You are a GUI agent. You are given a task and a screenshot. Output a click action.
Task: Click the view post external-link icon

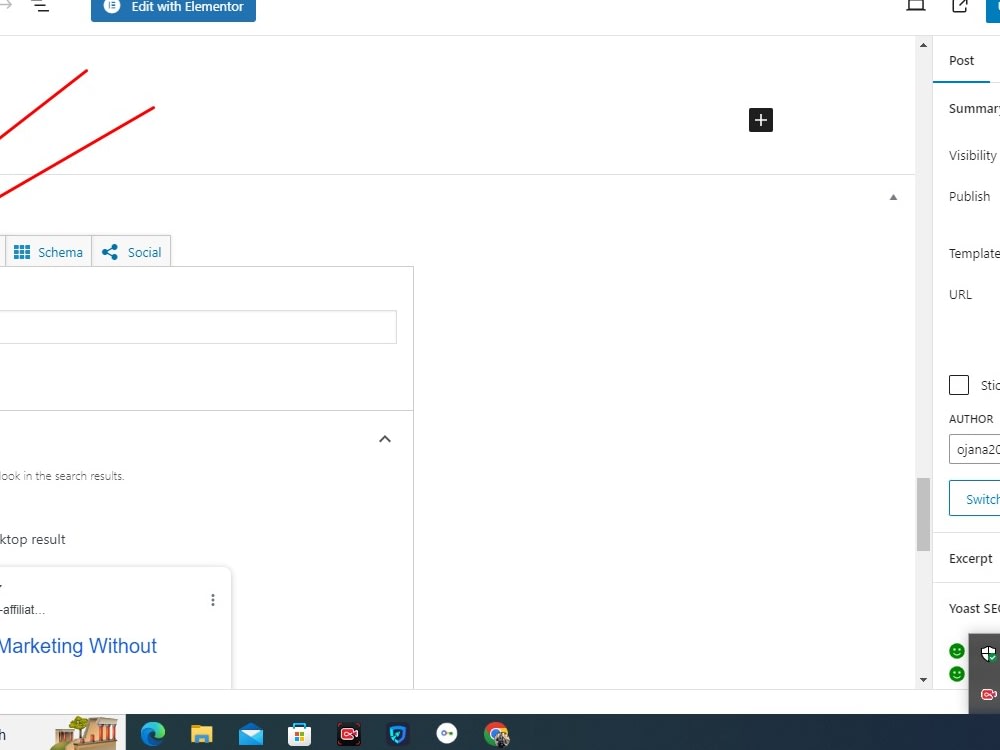click(959, 6)
